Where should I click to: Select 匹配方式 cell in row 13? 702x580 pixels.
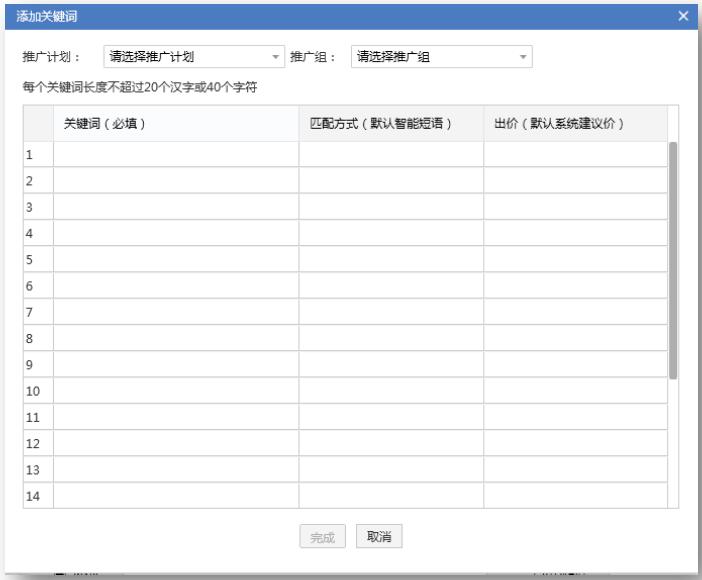(391, 469)
